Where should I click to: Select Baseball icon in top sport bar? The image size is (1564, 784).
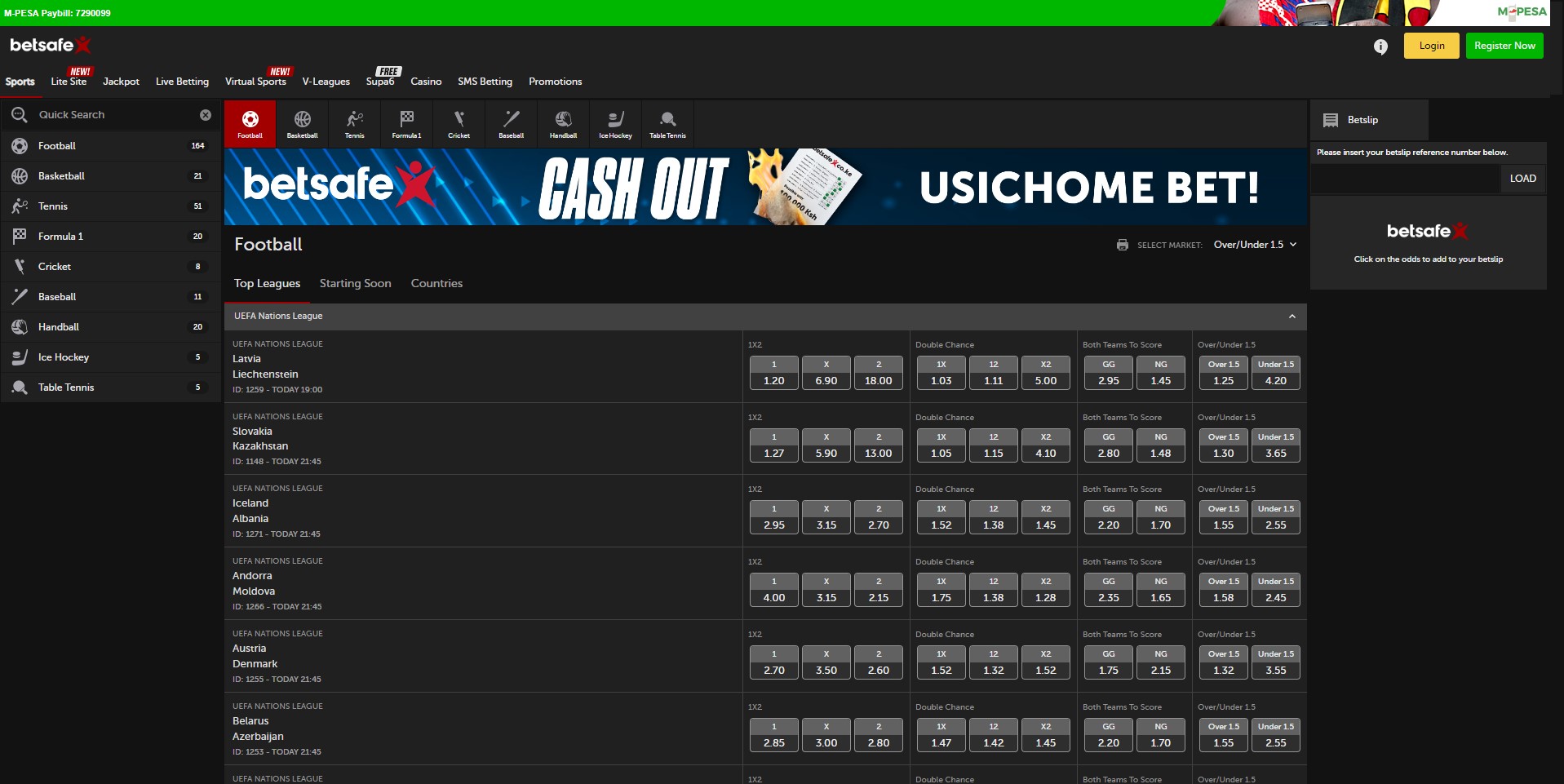[x=511, y=124]
